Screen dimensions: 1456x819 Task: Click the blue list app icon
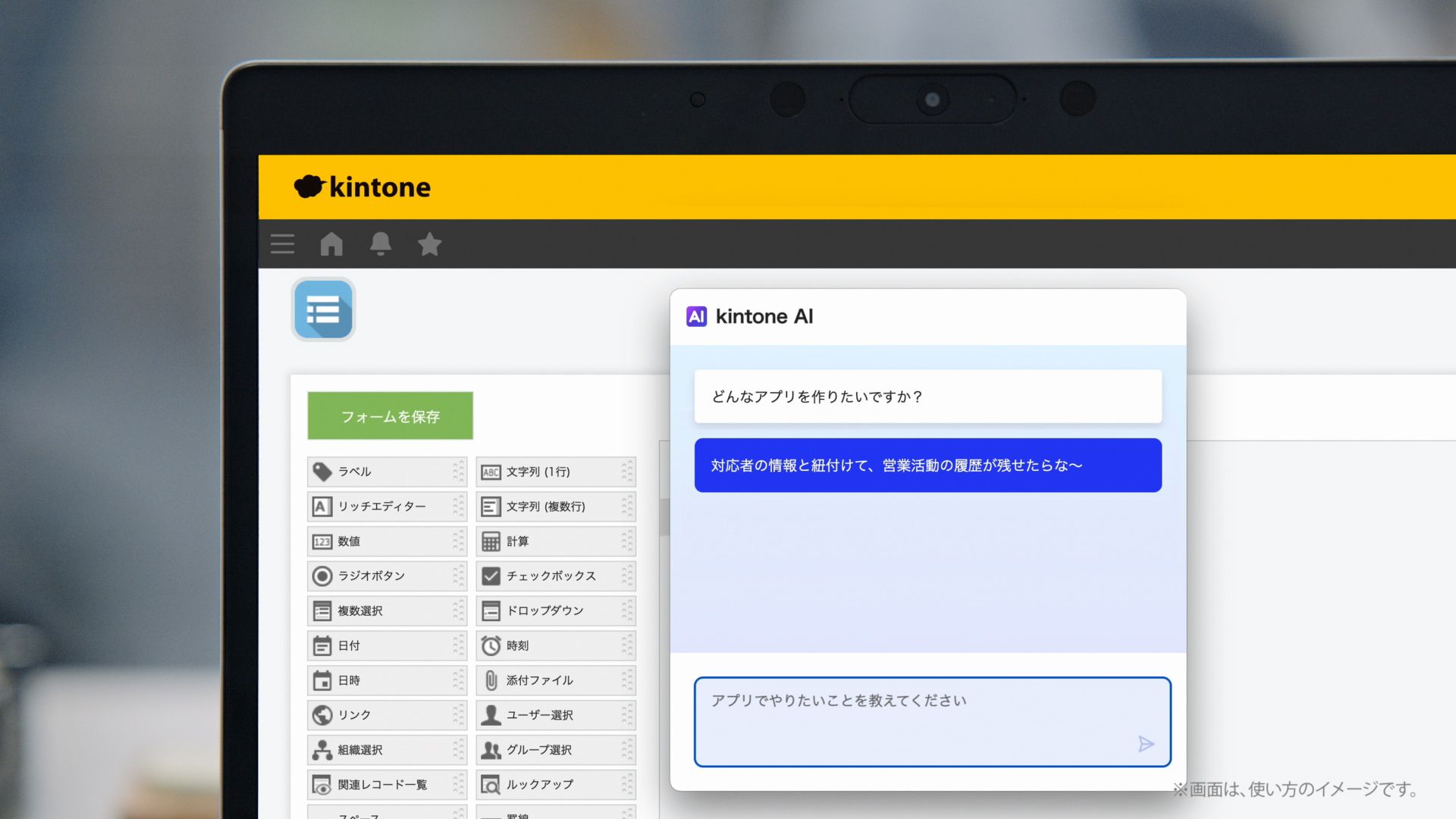coord(323,309)
